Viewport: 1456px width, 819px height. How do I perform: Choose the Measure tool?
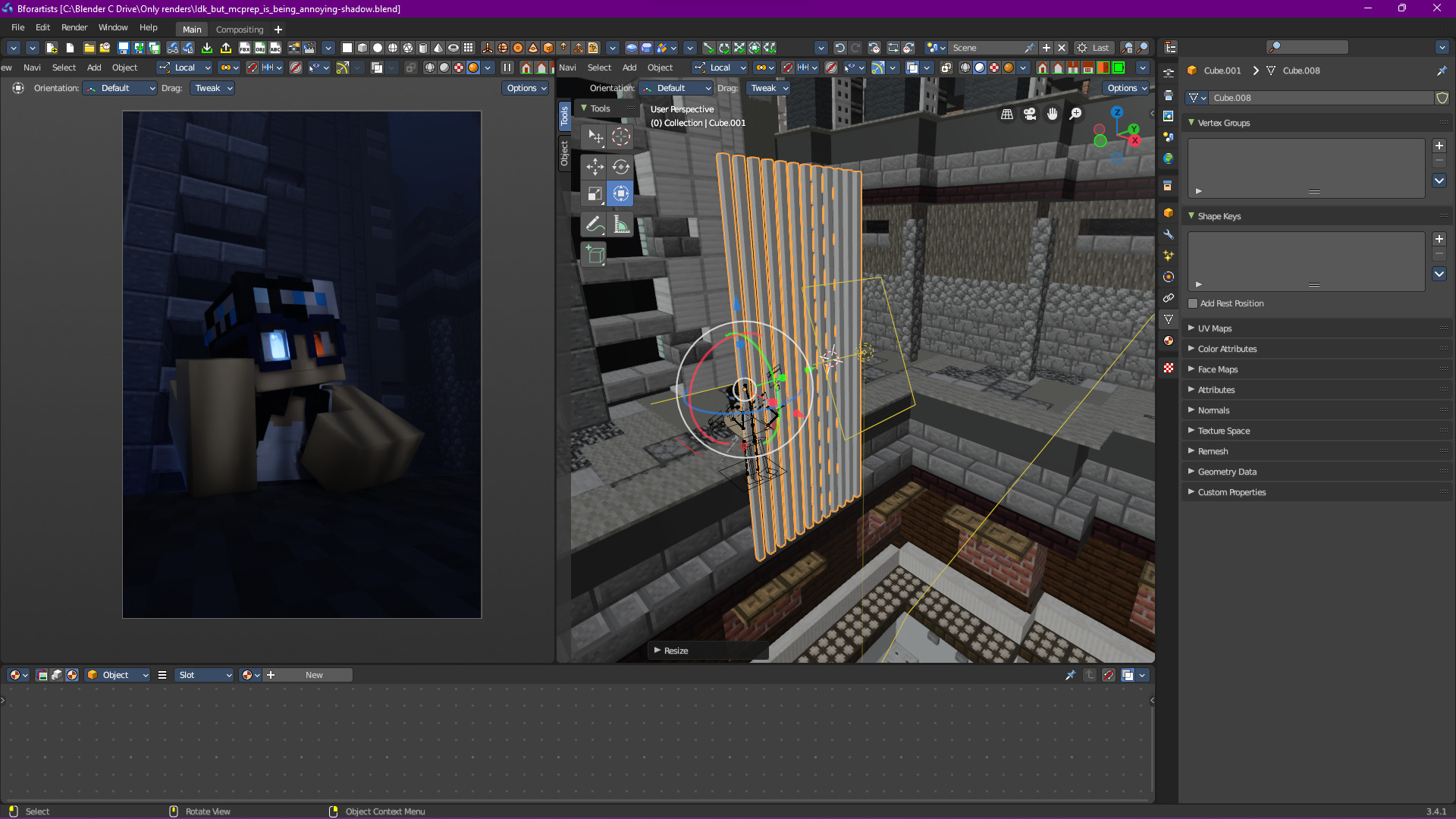tap(621, 224)
